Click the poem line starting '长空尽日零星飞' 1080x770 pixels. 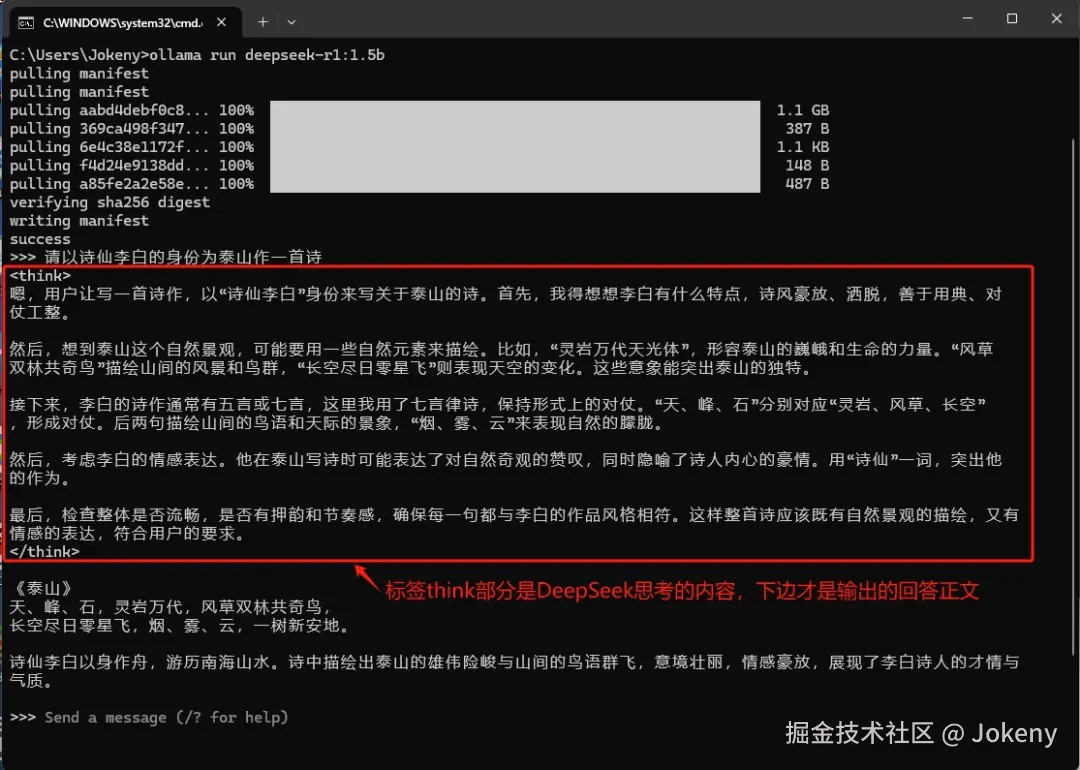click(180, 625)
